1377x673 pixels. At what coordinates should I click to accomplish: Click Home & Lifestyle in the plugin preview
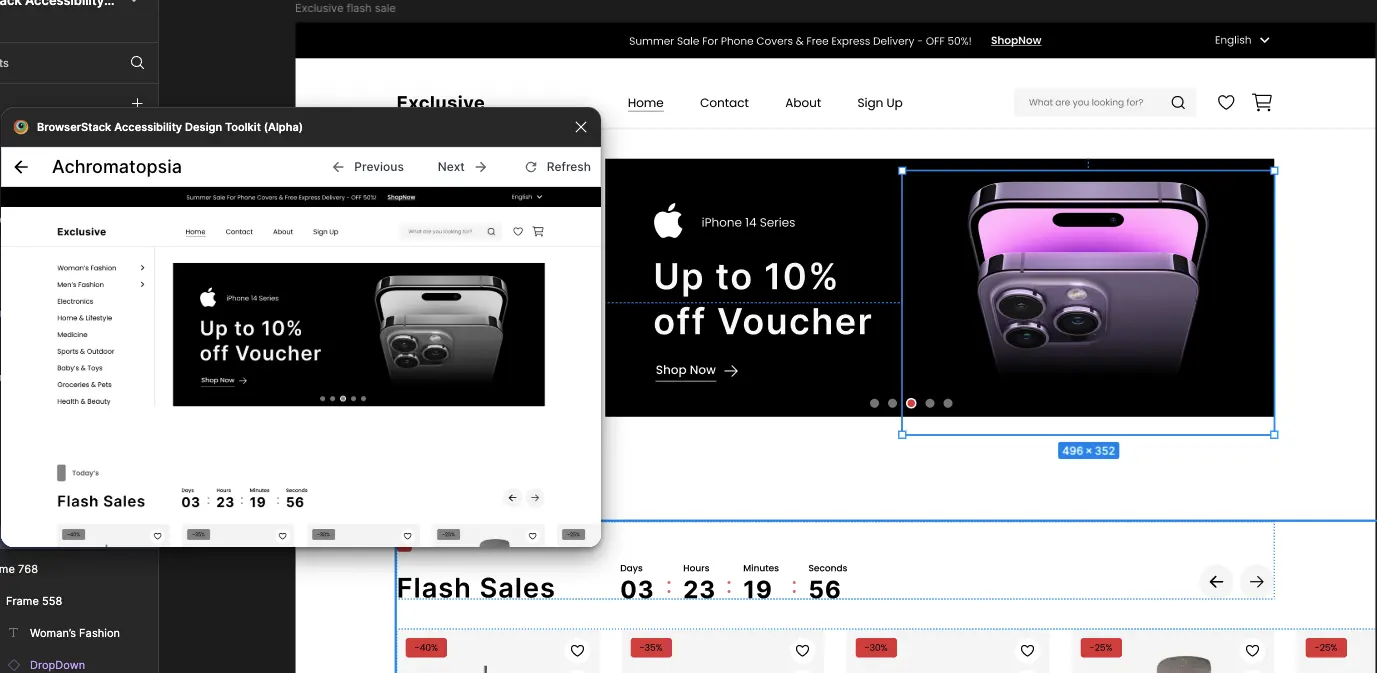point(85,318)
